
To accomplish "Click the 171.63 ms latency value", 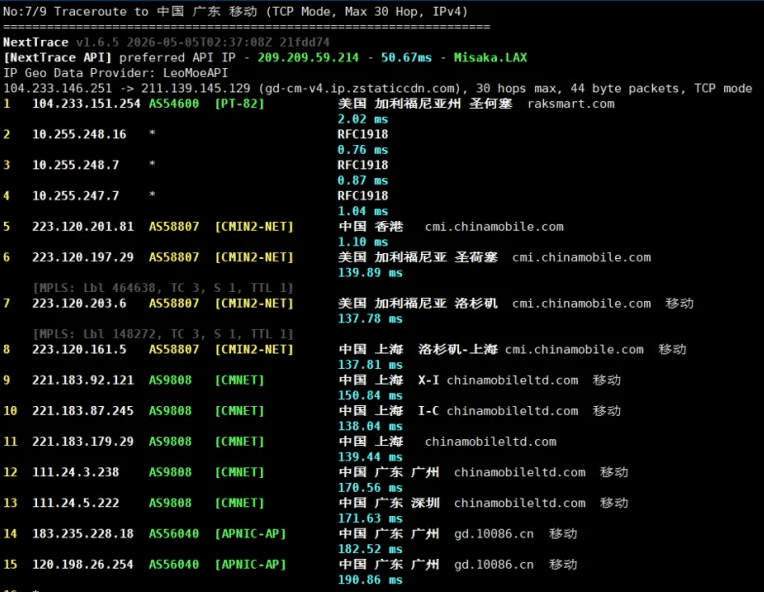I will [x=370, y=518].
